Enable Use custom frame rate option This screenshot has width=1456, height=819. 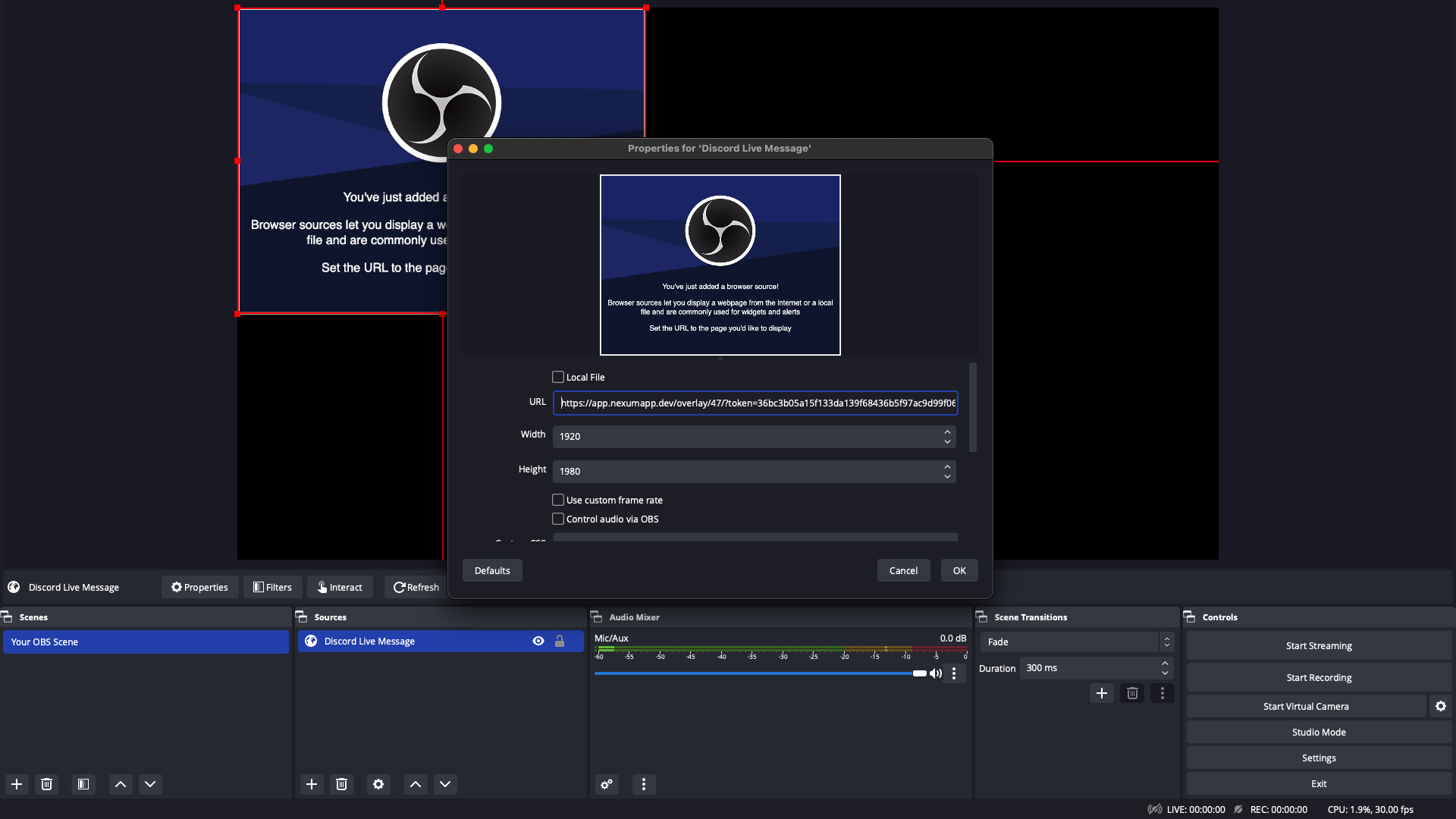(x=558, y=500)
